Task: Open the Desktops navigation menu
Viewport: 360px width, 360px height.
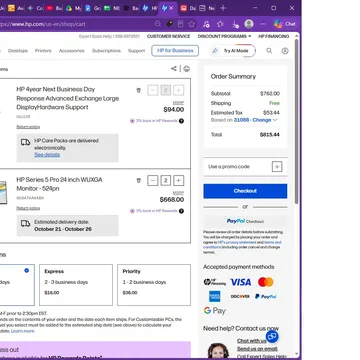Action: point(18,51)
